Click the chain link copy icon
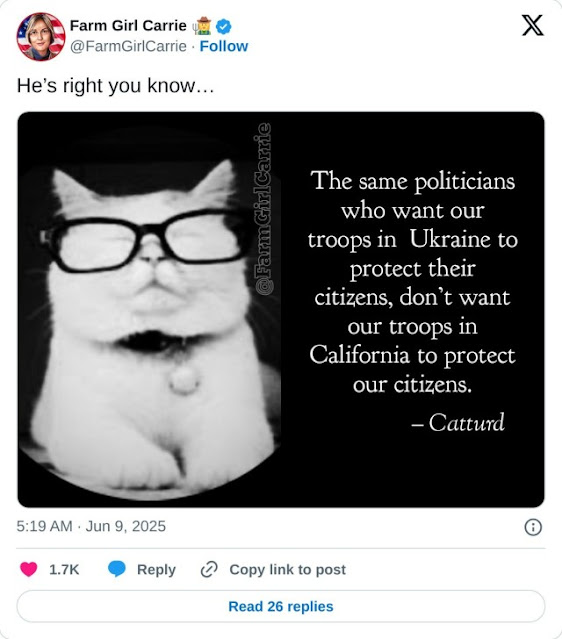562x639 pixels. point(209,569)
